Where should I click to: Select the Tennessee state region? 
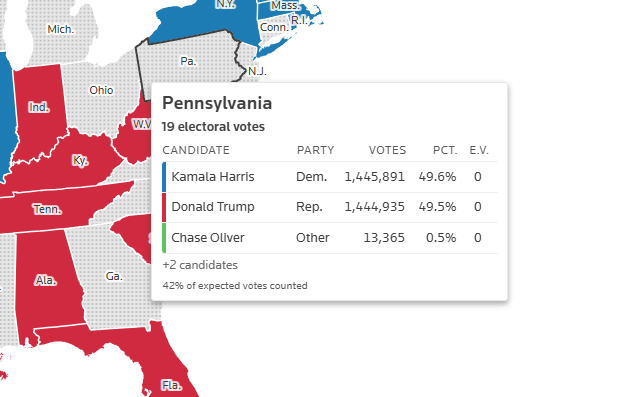47,209
